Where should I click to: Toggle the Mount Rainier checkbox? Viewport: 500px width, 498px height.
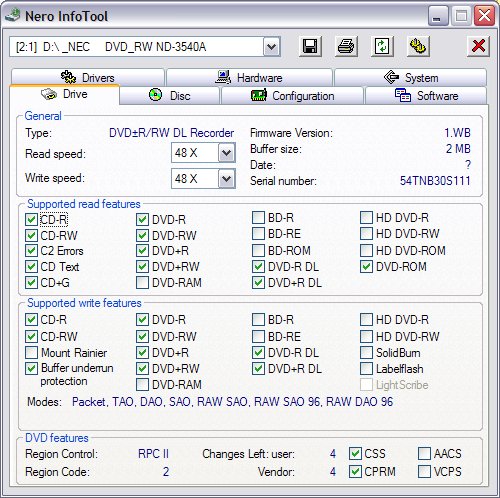(31, 353)
